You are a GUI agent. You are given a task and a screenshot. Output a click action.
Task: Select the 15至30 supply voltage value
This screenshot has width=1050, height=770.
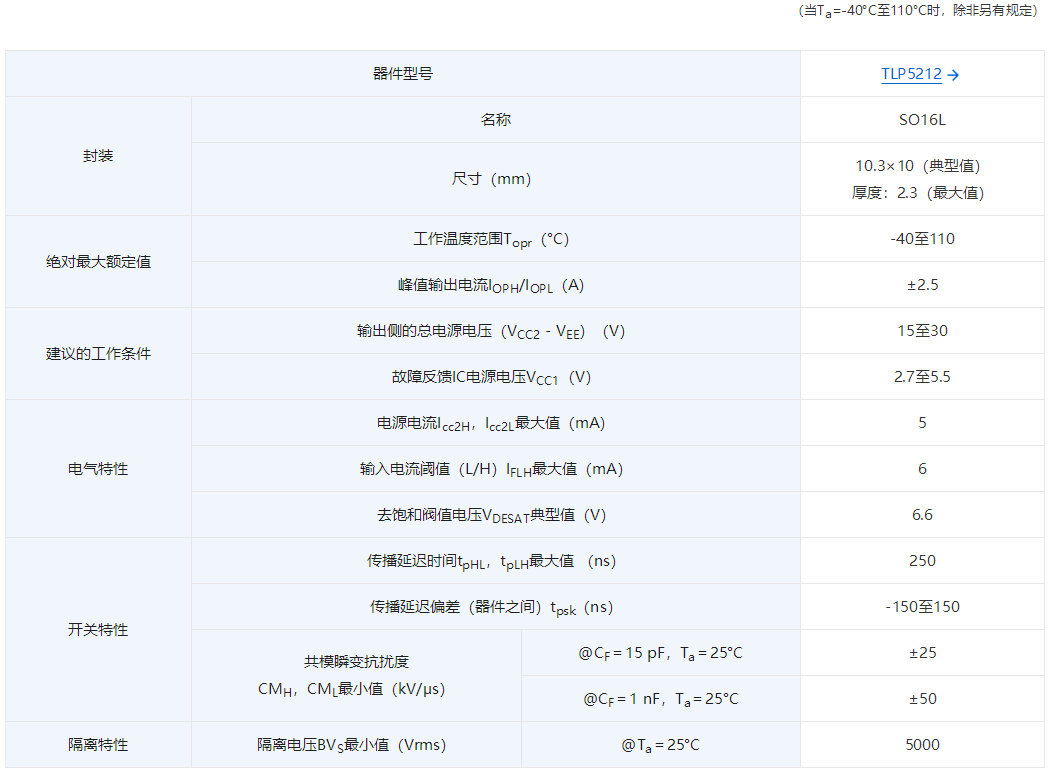921,331
